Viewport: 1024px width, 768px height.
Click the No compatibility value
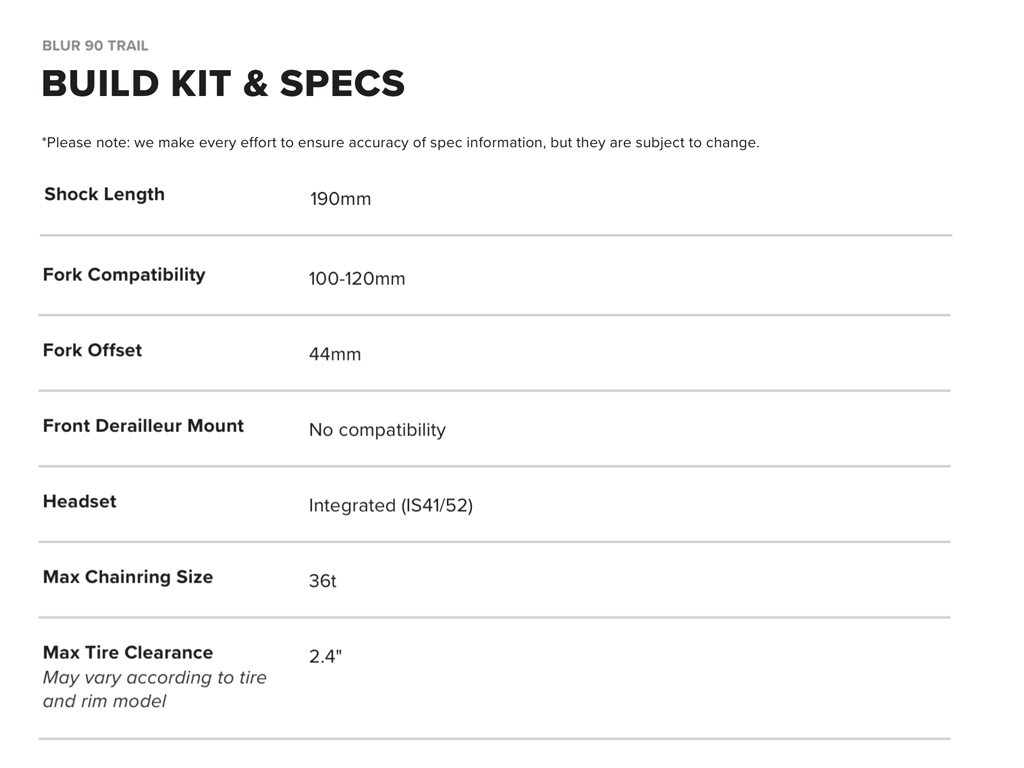tap(377, 430)
